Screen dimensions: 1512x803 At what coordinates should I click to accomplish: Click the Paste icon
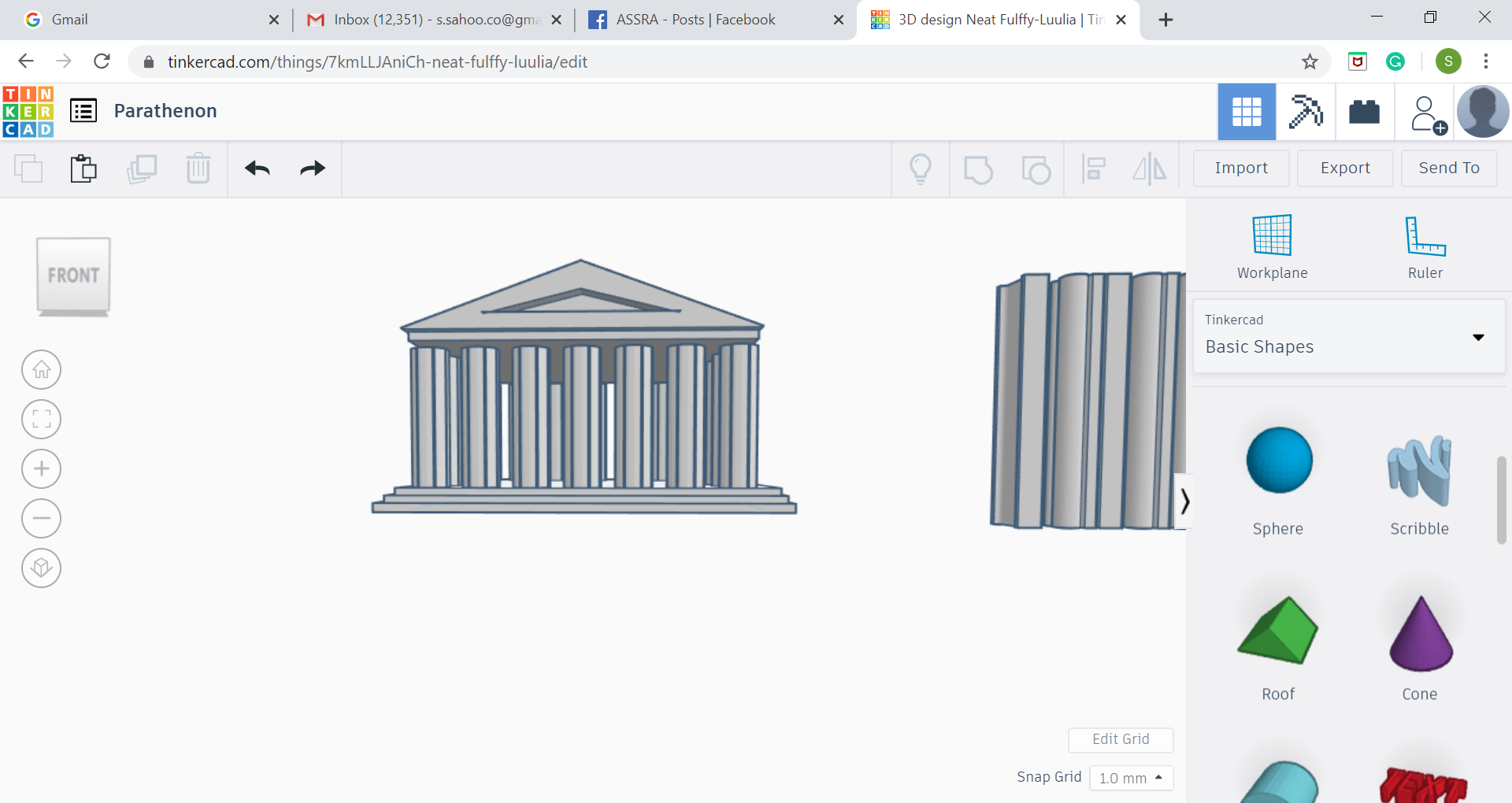[83, 168]
